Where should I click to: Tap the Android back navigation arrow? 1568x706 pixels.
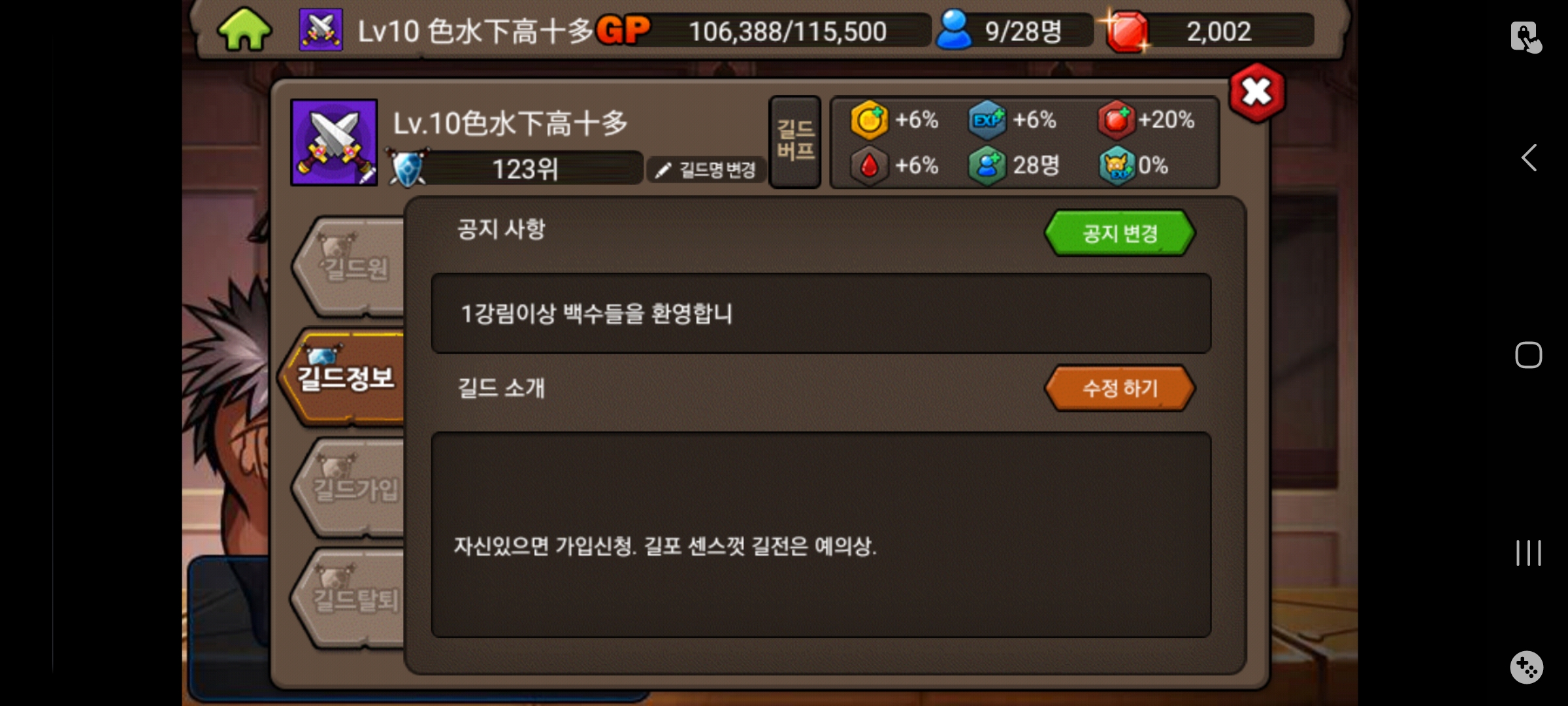point(1529,158)
